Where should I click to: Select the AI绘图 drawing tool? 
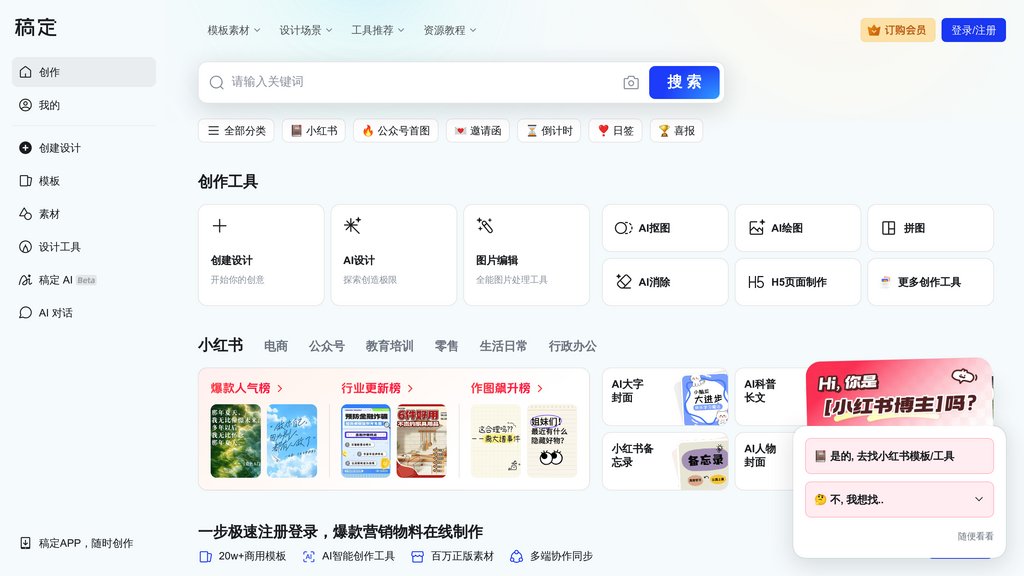[x=797, y=227]
